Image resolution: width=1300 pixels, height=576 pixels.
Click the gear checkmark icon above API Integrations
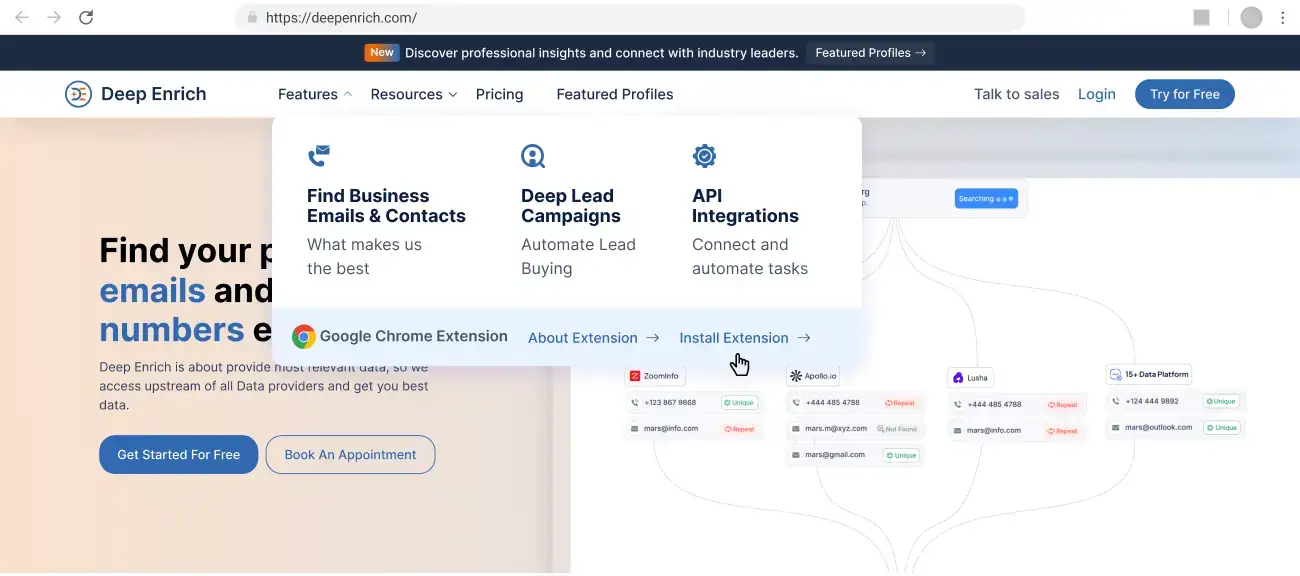[704, 156]
